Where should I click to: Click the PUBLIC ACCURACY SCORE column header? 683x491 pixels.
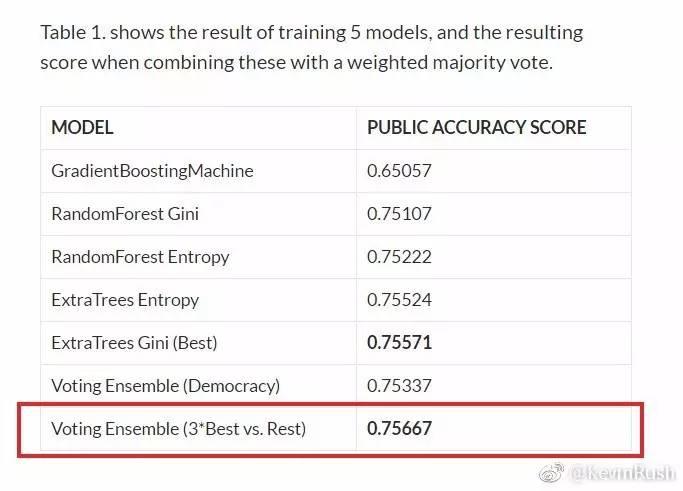tap(476, 128)
